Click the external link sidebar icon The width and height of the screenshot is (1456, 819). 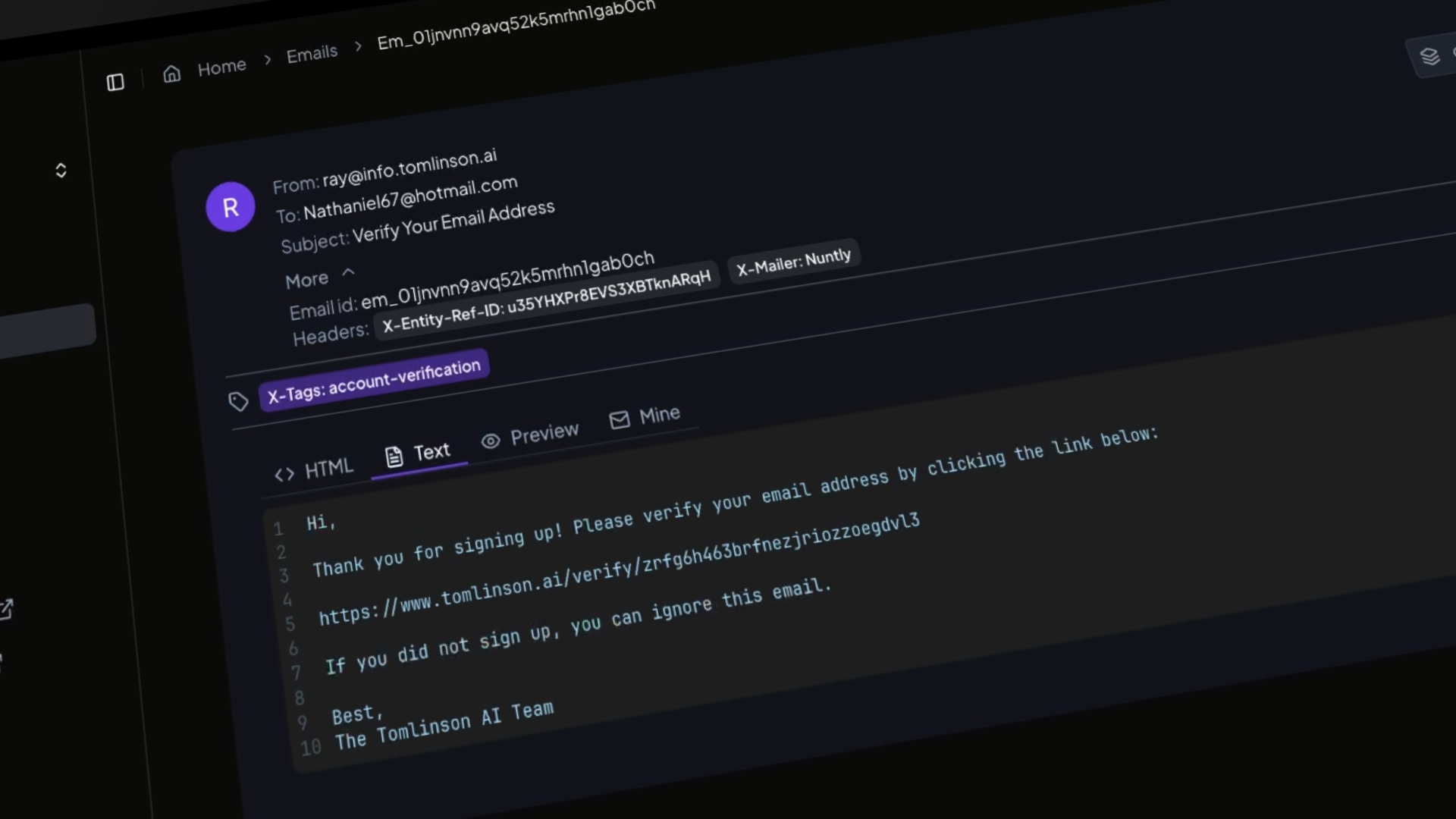click(x=6, y=609)
